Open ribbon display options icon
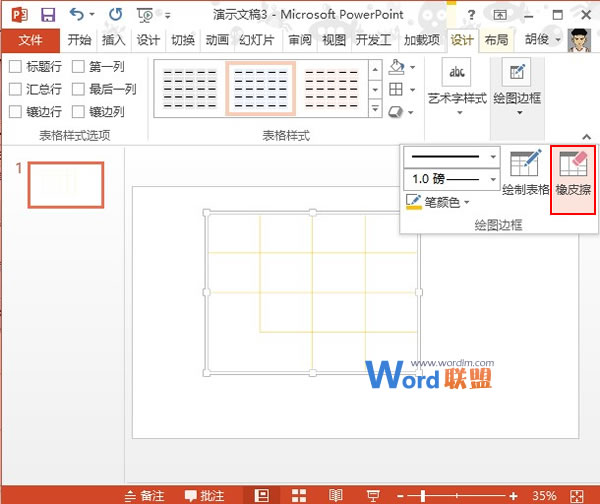The width and height of the screenshot is (600, 504). click(x=500, y=15)
